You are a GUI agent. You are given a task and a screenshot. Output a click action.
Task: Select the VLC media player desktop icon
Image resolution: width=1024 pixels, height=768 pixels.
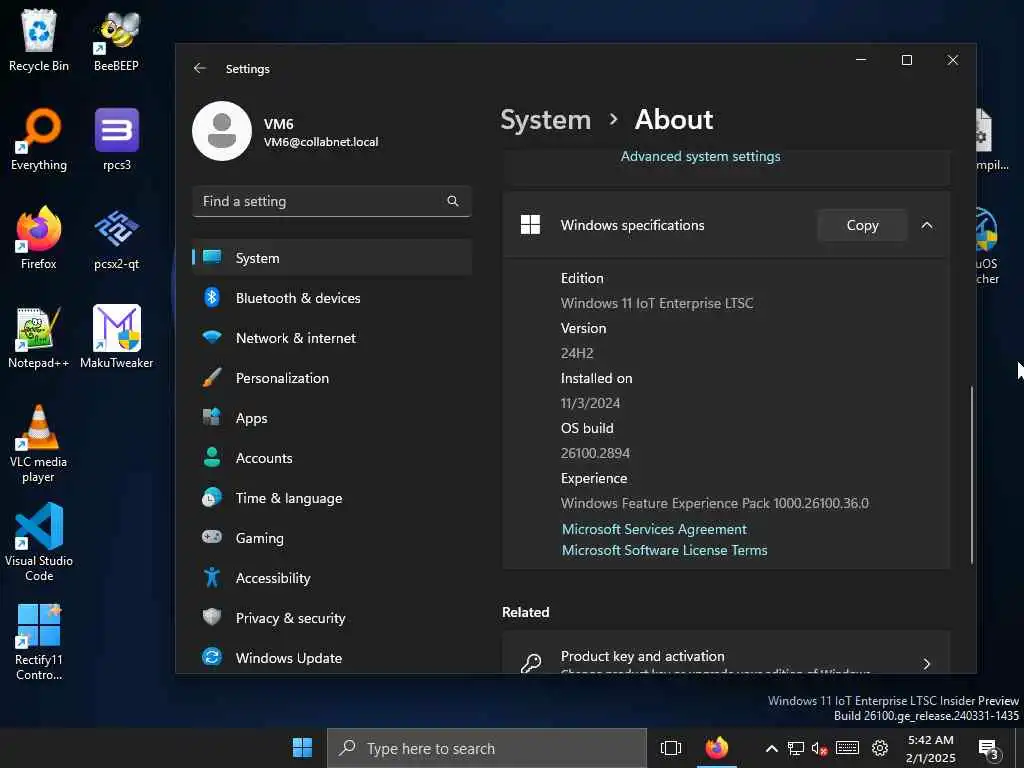coord(39,444)
